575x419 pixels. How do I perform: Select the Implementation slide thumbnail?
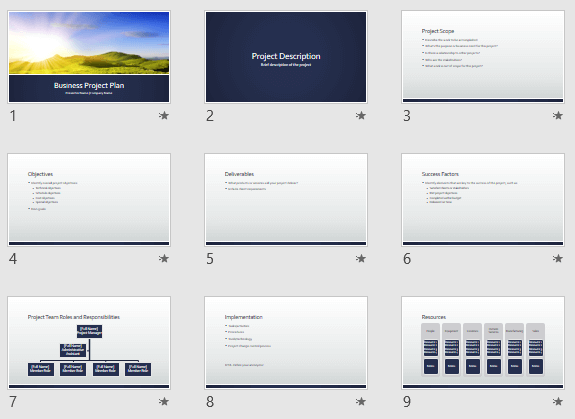coord(286,343)
